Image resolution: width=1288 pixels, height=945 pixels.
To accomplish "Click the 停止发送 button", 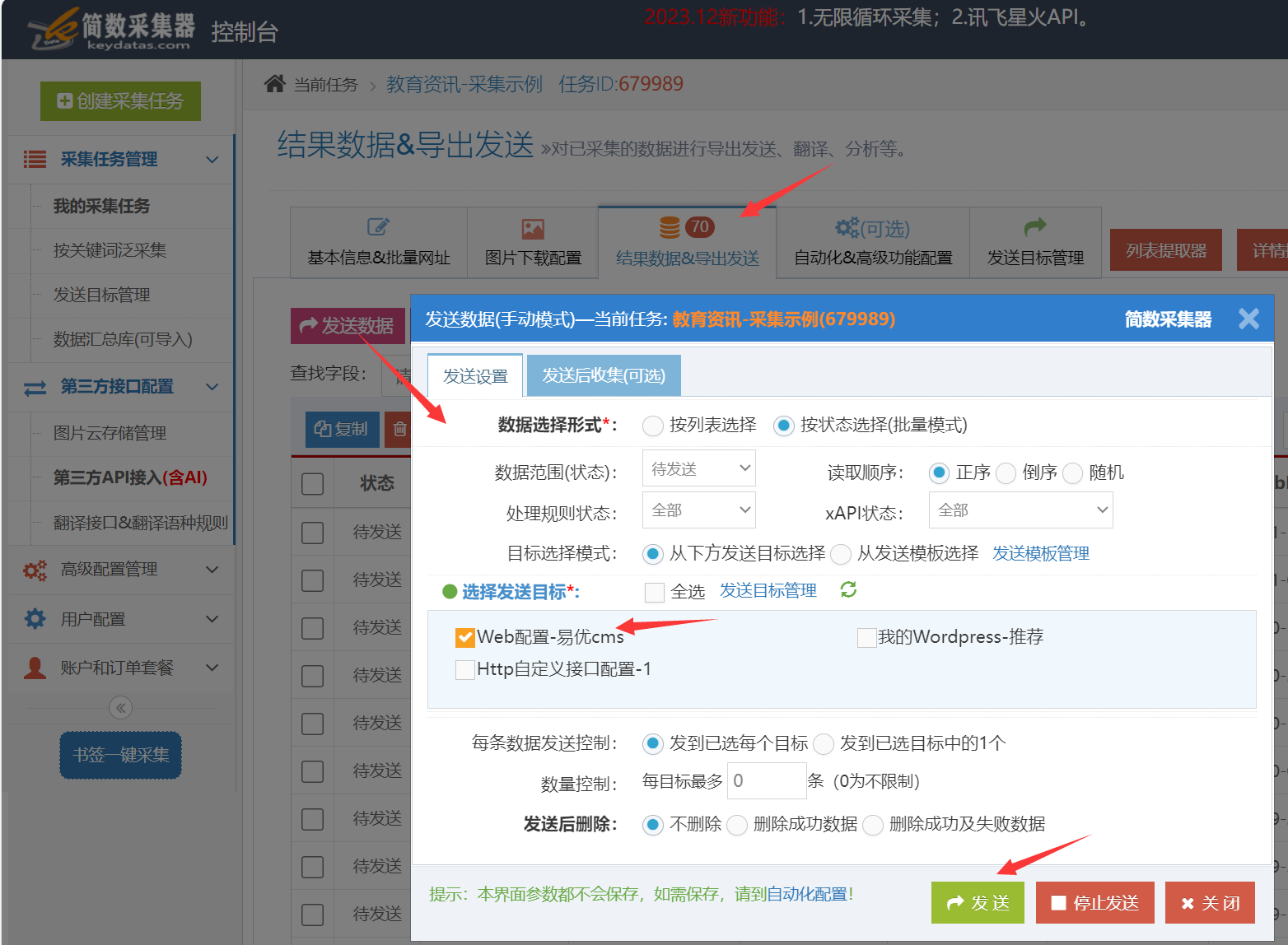I will tap(1095, 903).
